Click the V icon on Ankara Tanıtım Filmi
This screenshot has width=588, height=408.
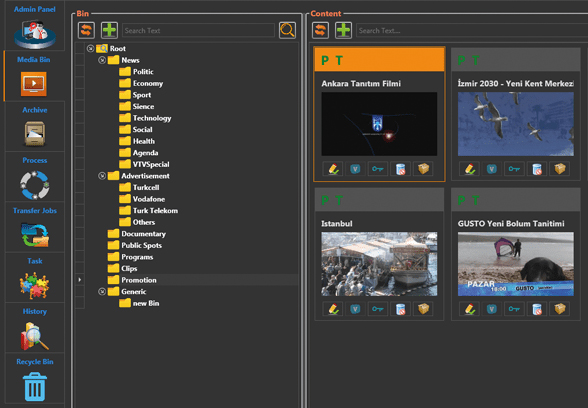355,169
